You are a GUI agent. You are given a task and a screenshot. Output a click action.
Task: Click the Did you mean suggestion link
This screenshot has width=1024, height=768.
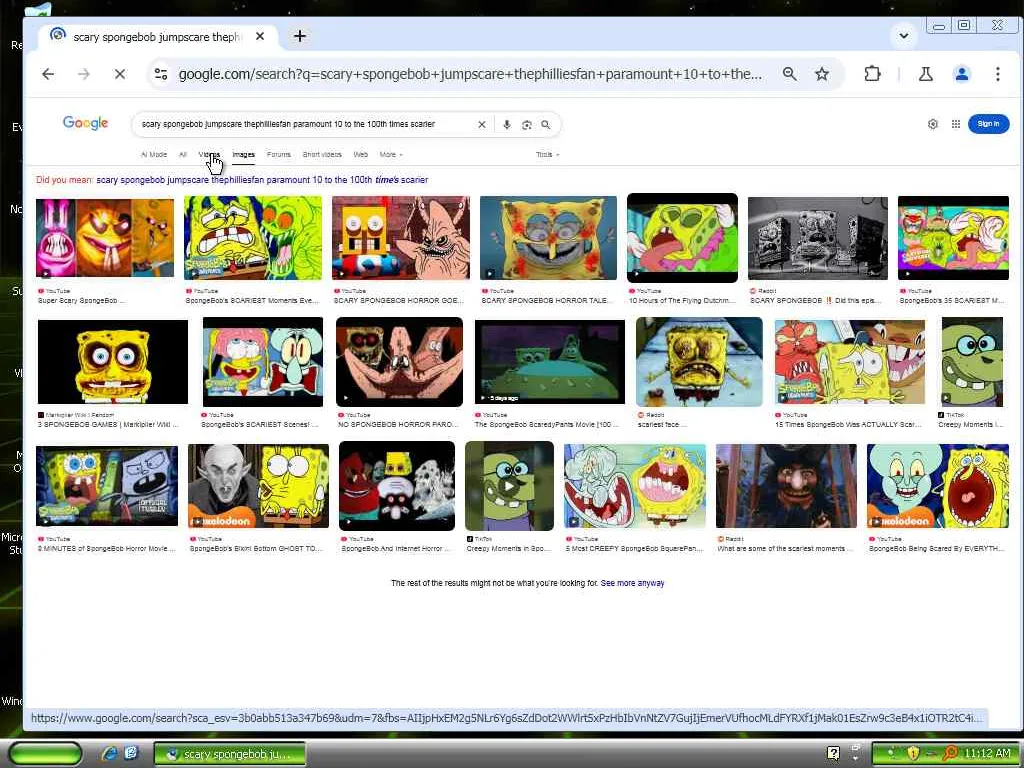(262, 180)
